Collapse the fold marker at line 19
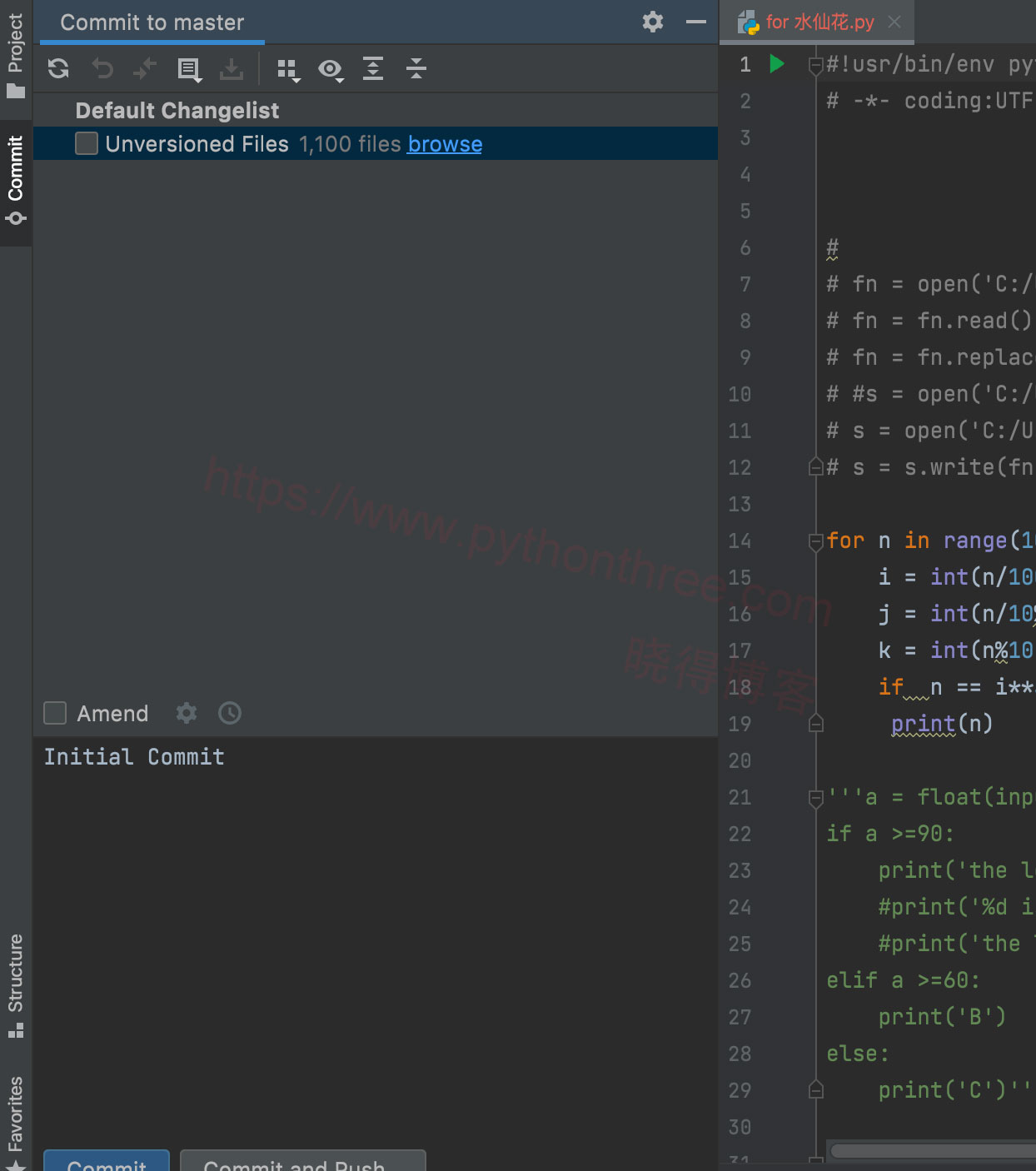Viewport: 1036px width, 1171px height. point(816,724)
